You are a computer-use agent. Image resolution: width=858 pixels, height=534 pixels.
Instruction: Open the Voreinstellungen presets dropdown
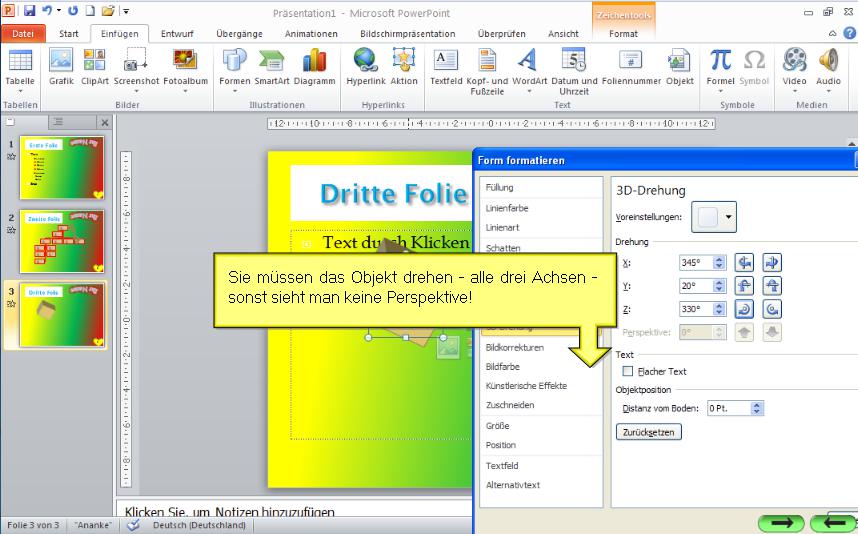pyautogui.click(x=729, y=217)
